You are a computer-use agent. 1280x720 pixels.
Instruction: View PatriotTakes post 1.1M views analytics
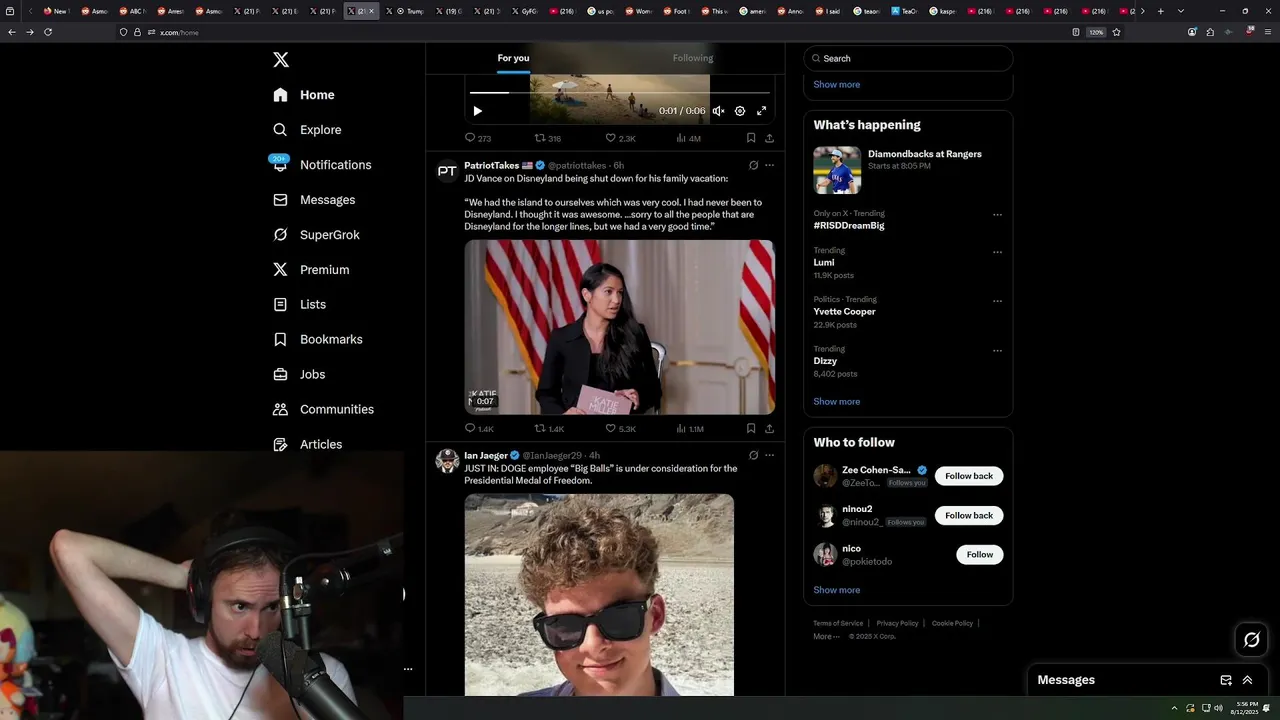coord(691,429)
